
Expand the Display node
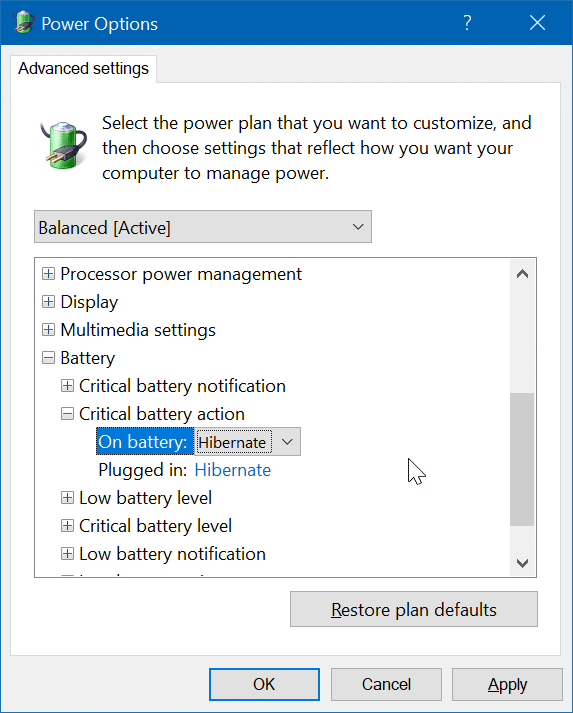tap(48, 302)
